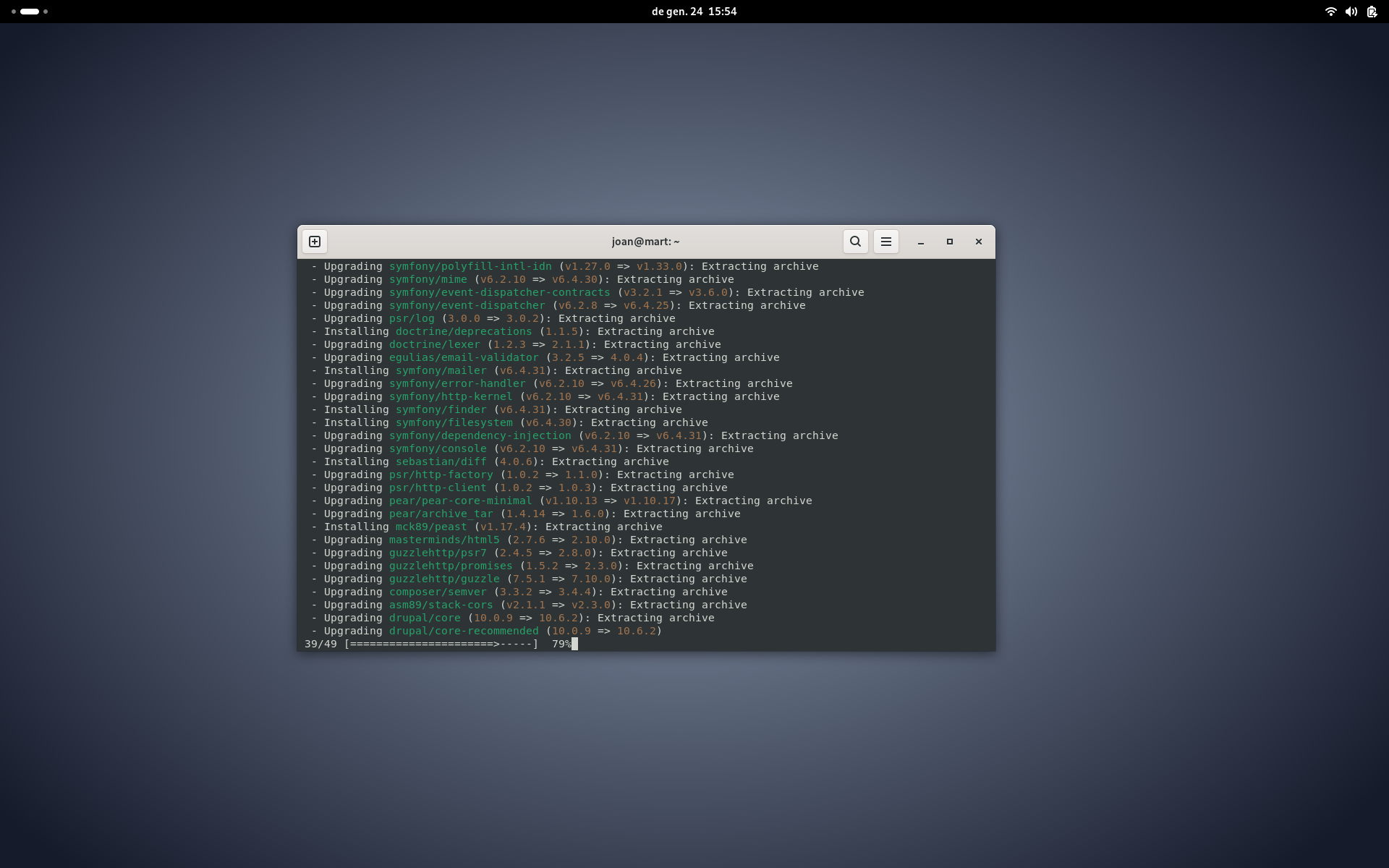This screenshot has height=868, width=1389.
Task: Switch to the workspace dot left of the pill
Action: coord(13,12)
